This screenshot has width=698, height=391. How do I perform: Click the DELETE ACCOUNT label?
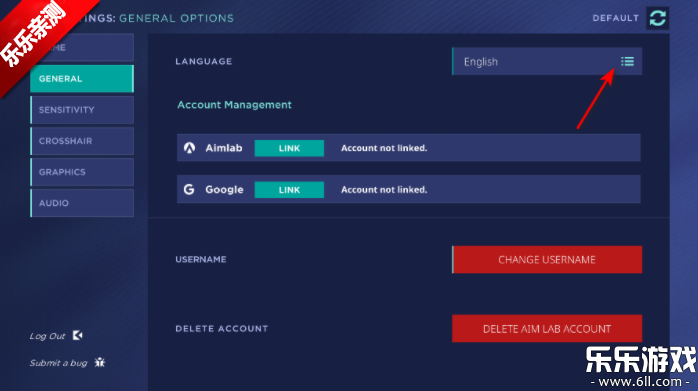coord(222,329)
